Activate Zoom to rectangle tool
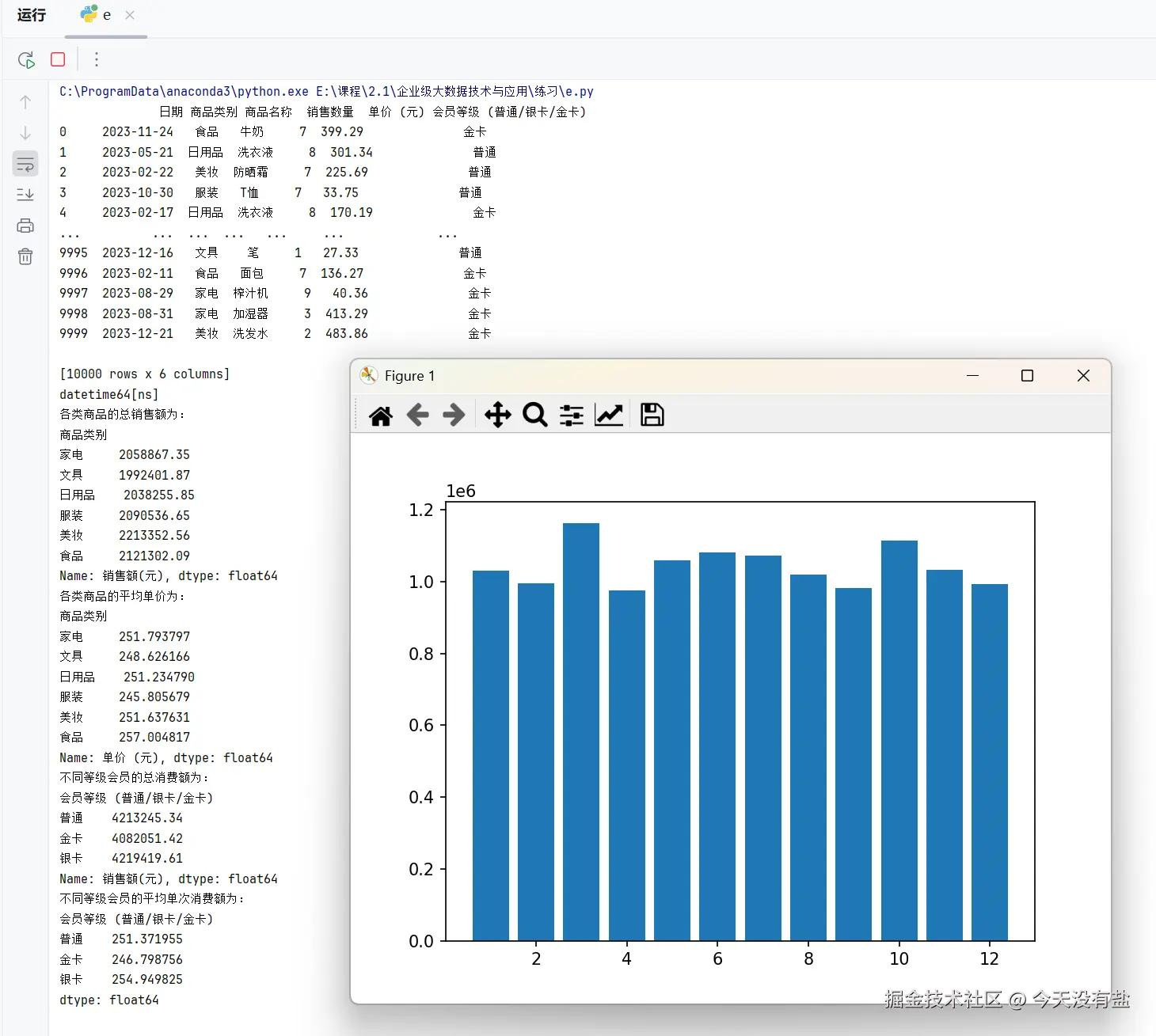This screenshot has width=1156, height=1036. click(x=535, y=415)
